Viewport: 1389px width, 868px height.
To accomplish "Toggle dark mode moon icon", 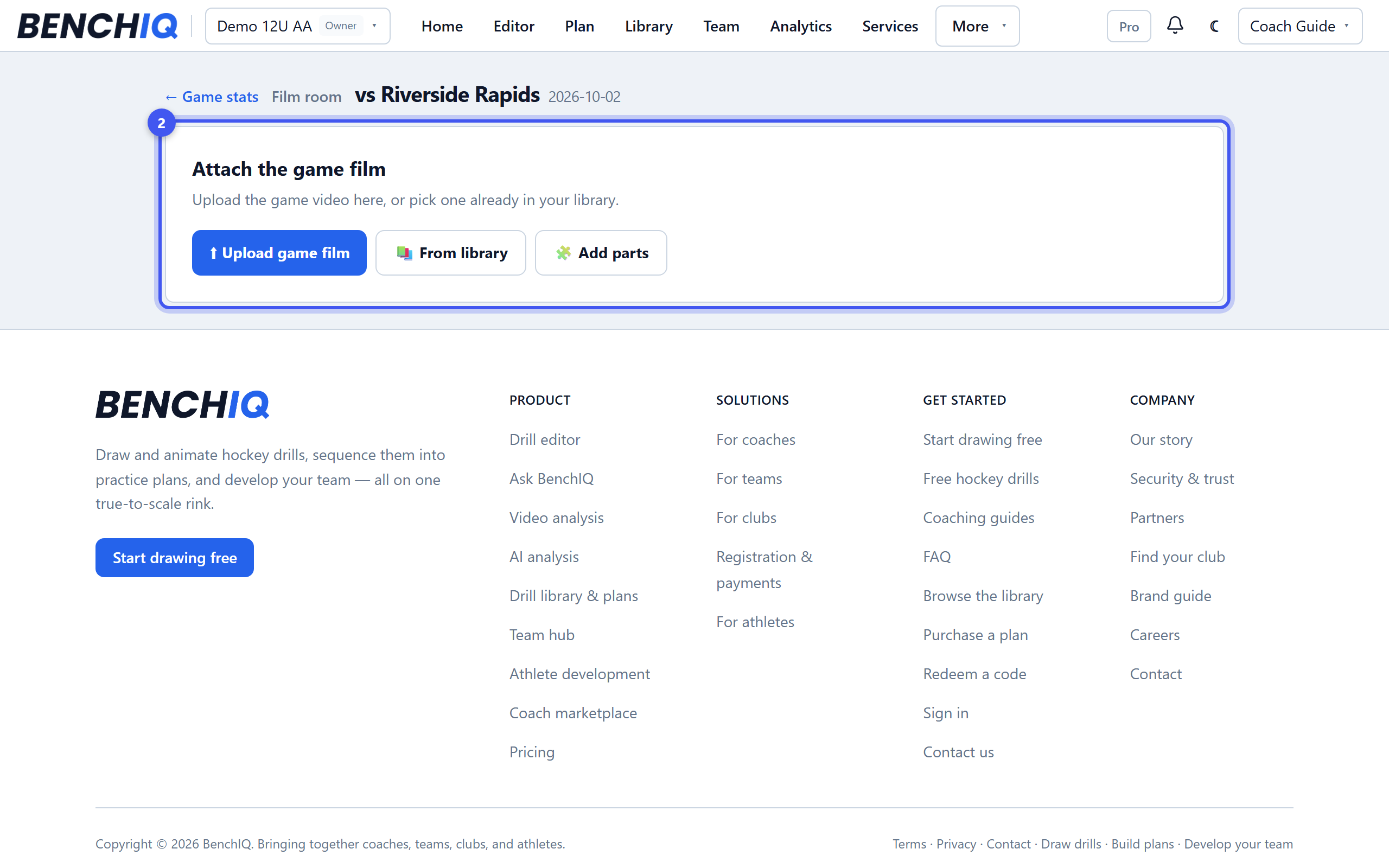I will [1214, 26].
